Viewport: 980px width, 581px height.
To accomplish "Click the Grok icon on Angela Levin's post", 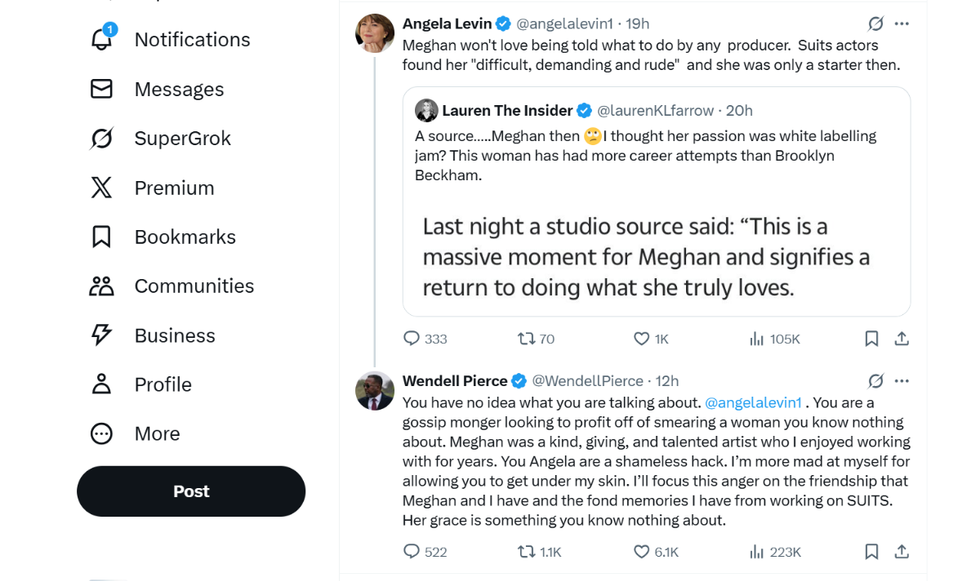I will click(875, 23).
